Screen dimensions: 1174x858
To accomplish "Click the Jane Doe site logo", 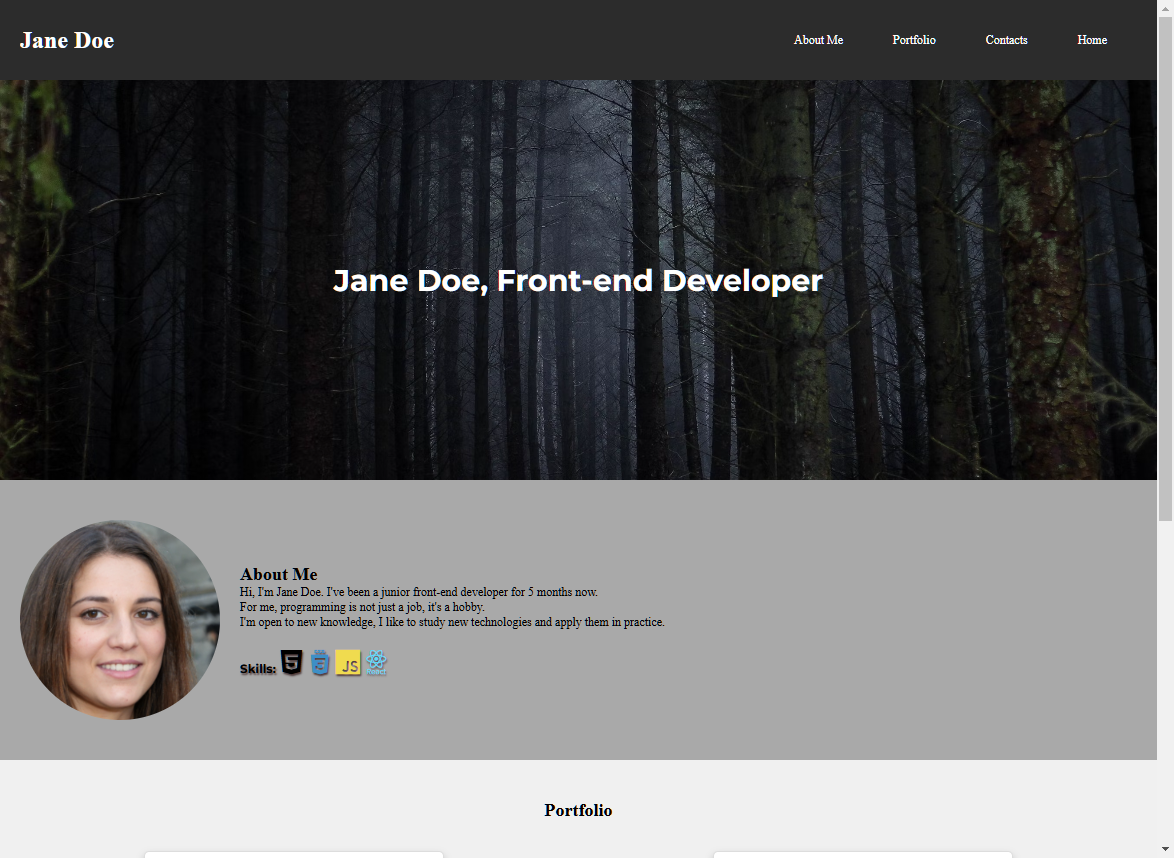I will (x=67, y=40).
